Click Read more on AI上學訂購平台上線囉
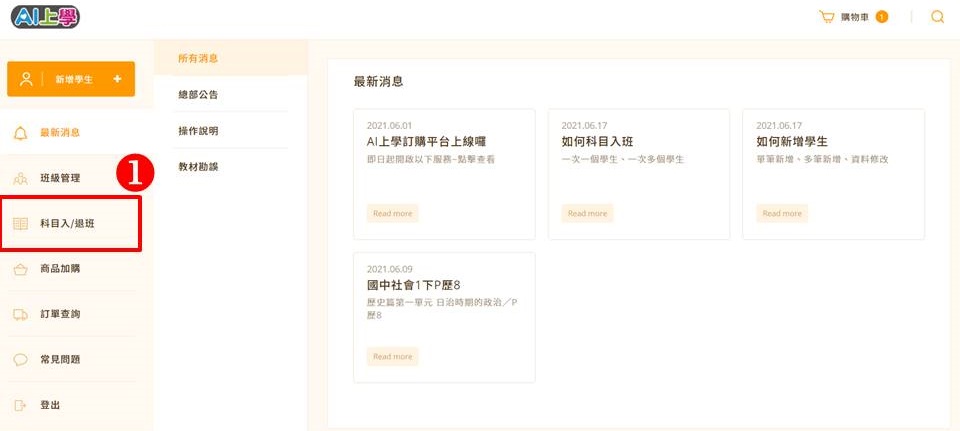 point(392,213)
